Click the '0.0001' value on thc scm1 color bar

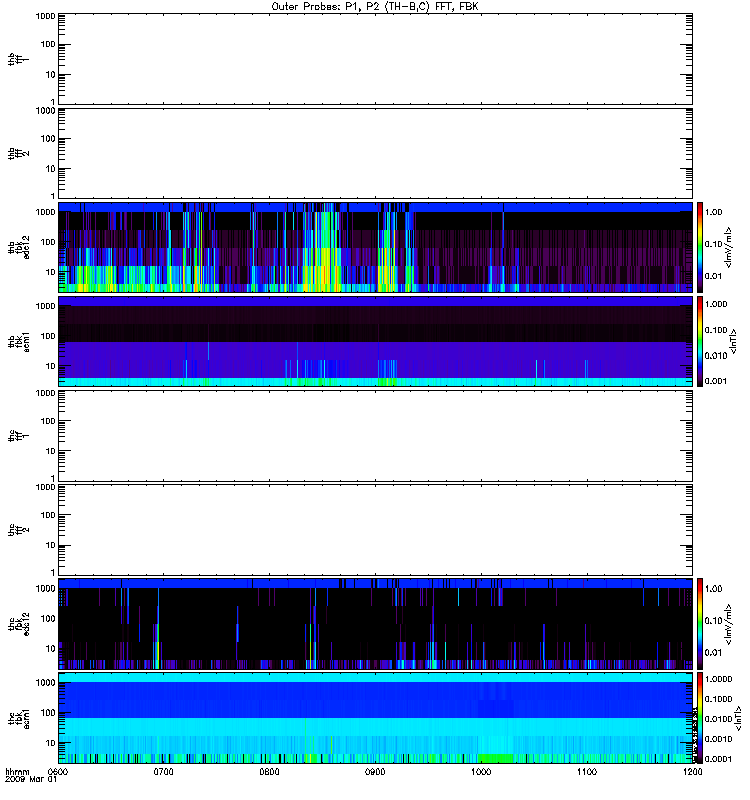click(718, 759)
